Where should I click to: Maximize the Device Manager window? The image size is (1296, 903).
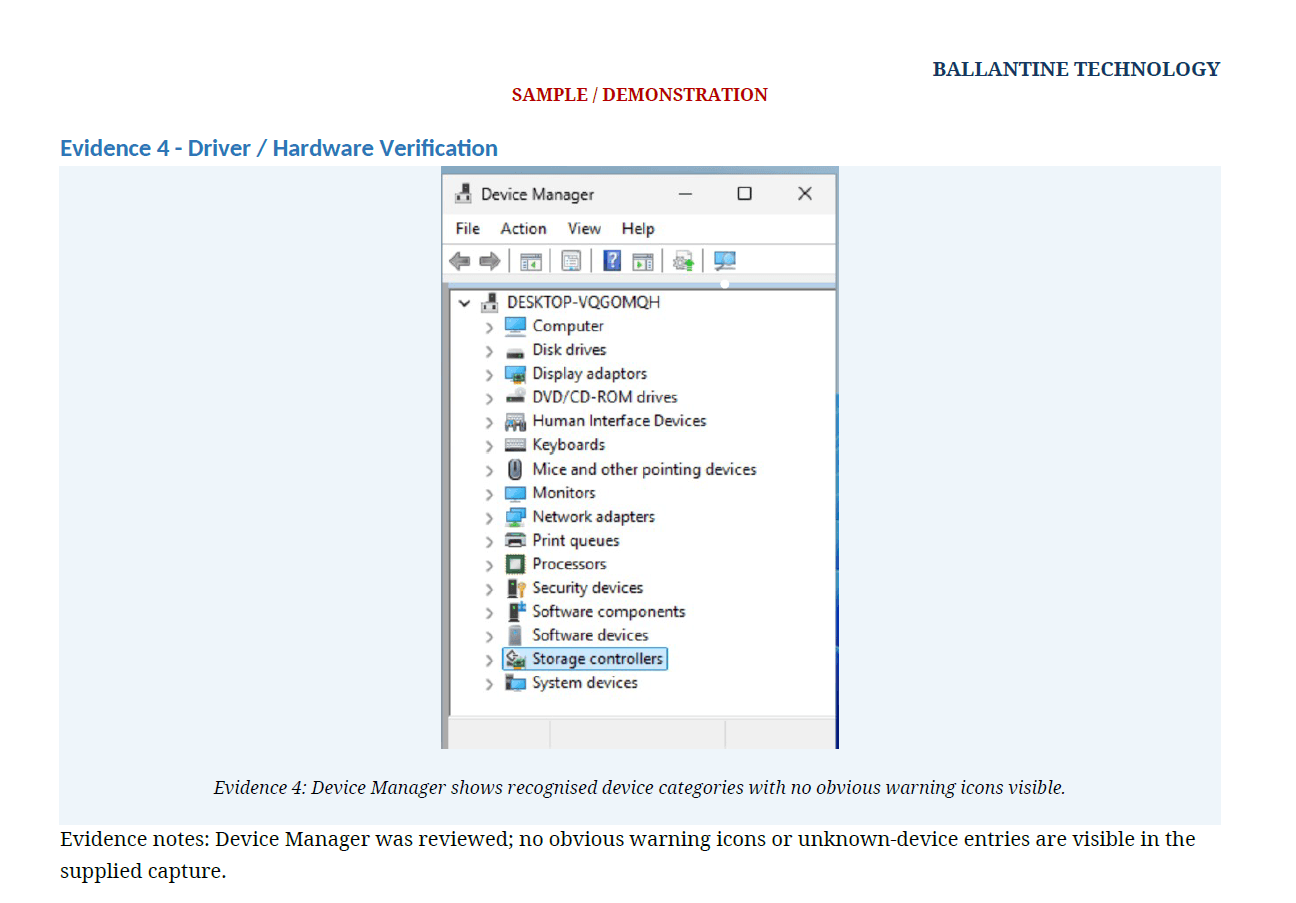(744, 194)
